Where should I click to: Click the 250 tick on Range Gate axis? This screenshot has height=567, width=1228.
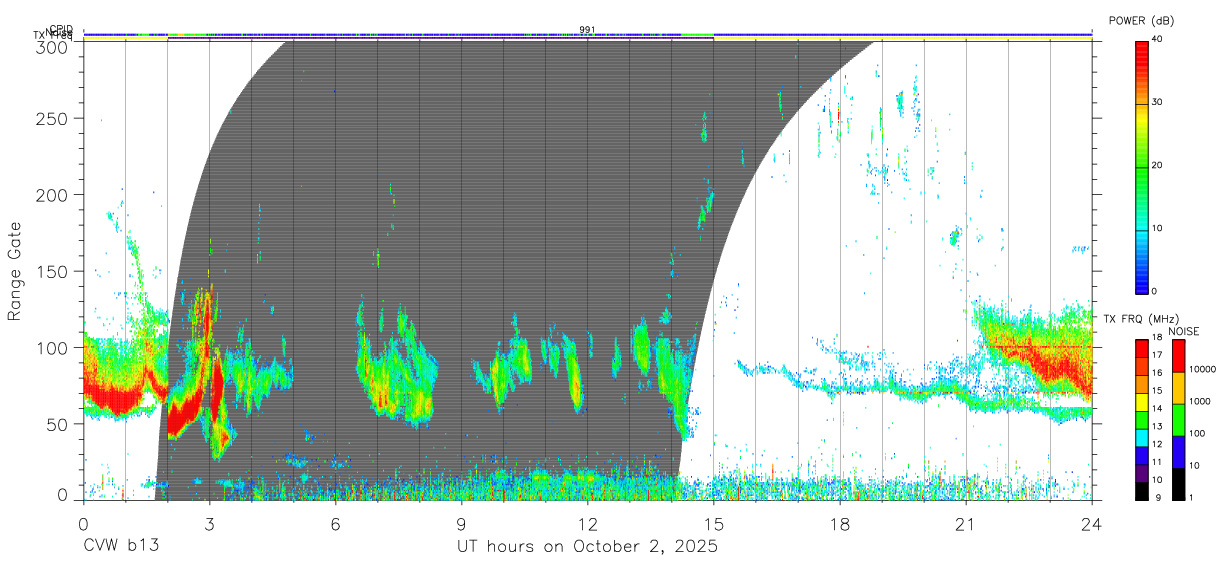point(53,118)
